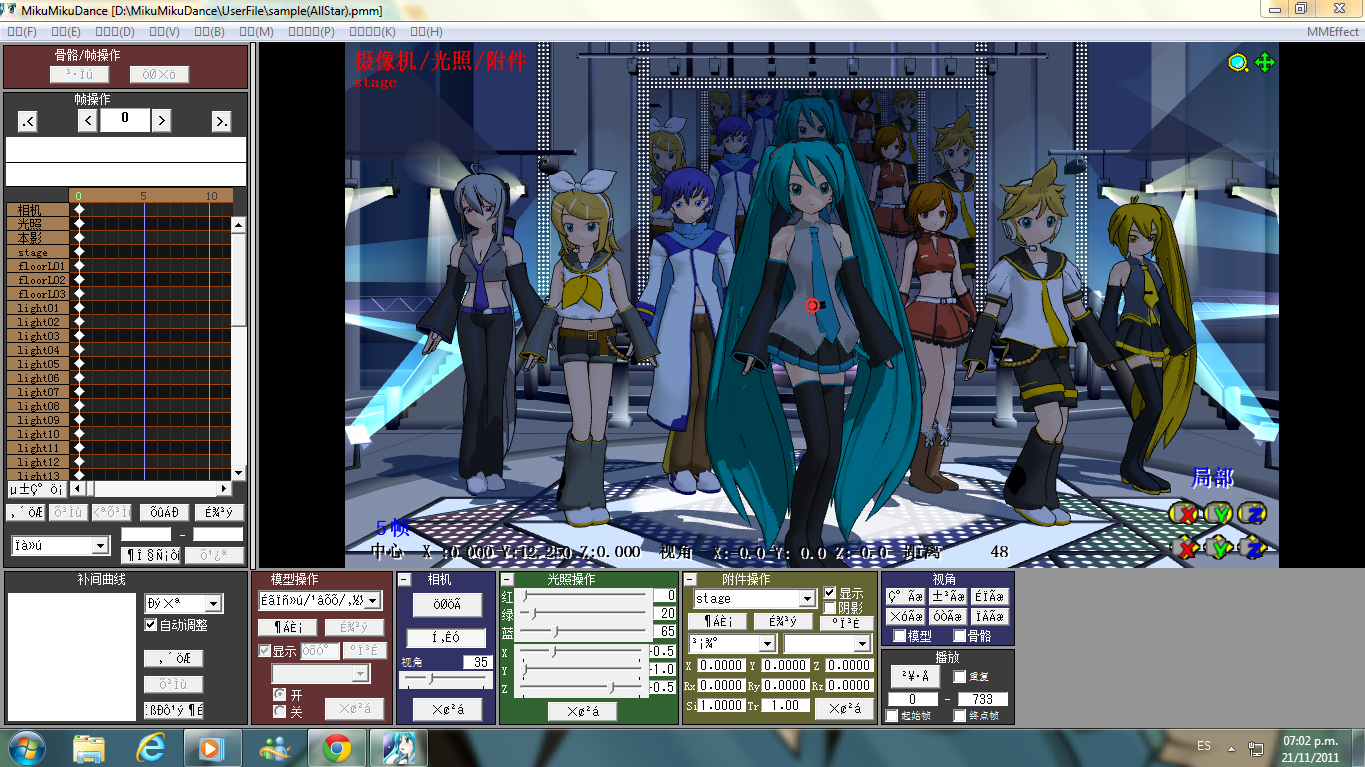Jump to the last frame with the '>.' button
The width and height of the screenshot is (1365, 767).
221,121
